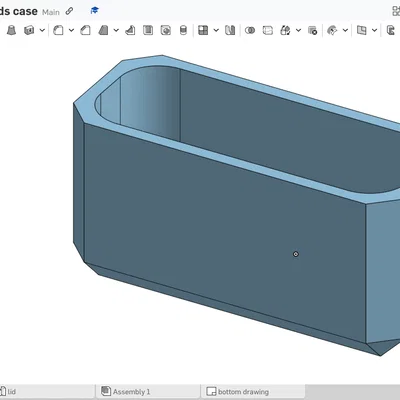
Task: Select the Mirror tool
Action: point(230,30)
